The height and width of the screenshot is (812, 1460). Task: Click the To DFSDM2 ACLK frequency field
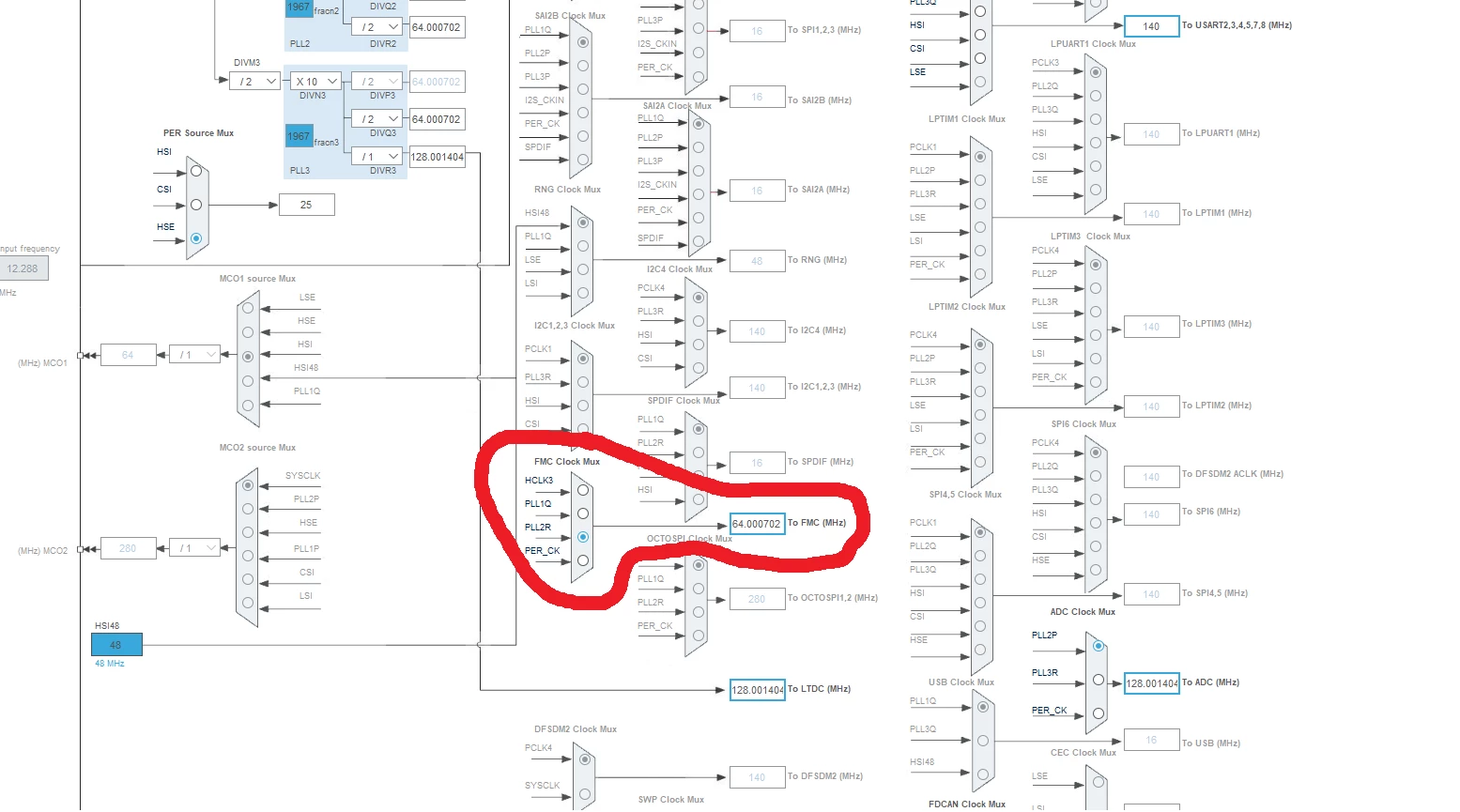click(1151, 477)
